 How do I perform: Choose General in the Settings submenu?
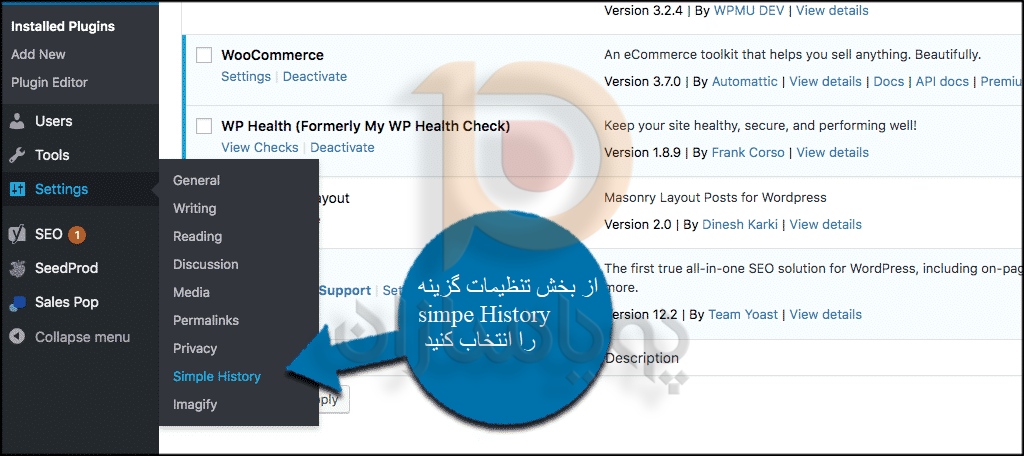(196, 180)
